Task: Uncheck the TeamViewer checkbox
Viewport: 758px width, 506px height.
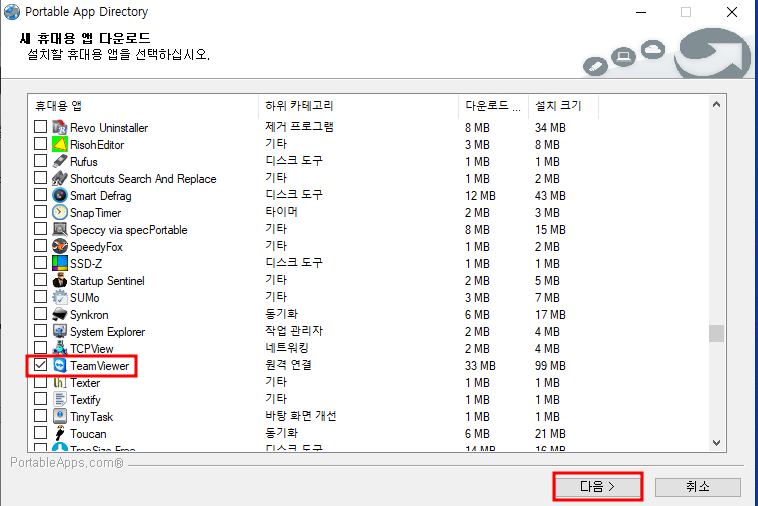Action: (41, 365)
